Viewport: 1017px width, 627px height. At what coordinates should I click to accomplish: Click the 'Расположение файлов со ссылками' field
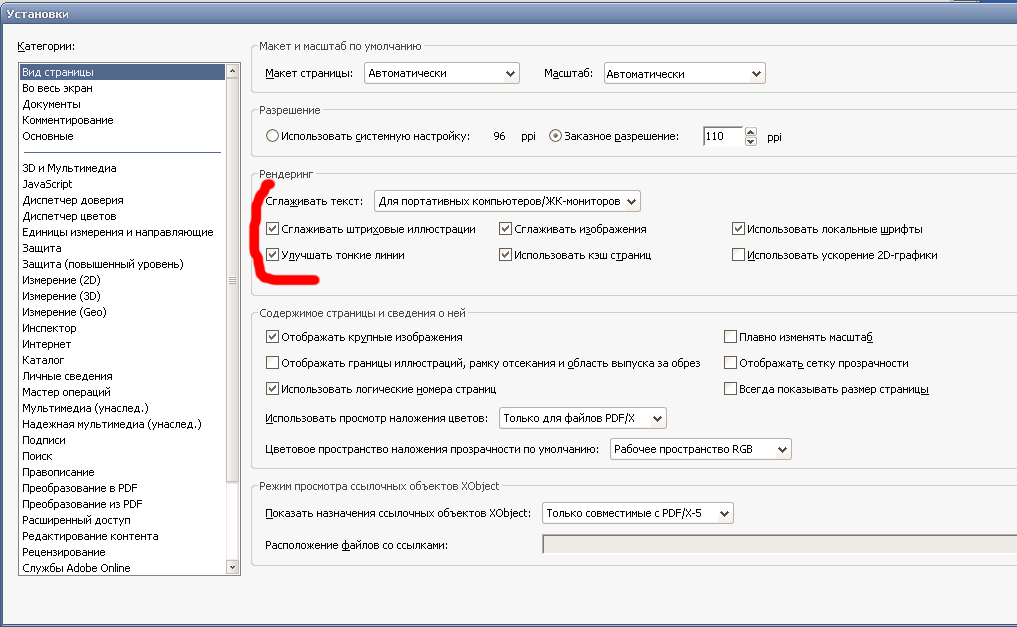pyautogui.click(x=778, y=545)
